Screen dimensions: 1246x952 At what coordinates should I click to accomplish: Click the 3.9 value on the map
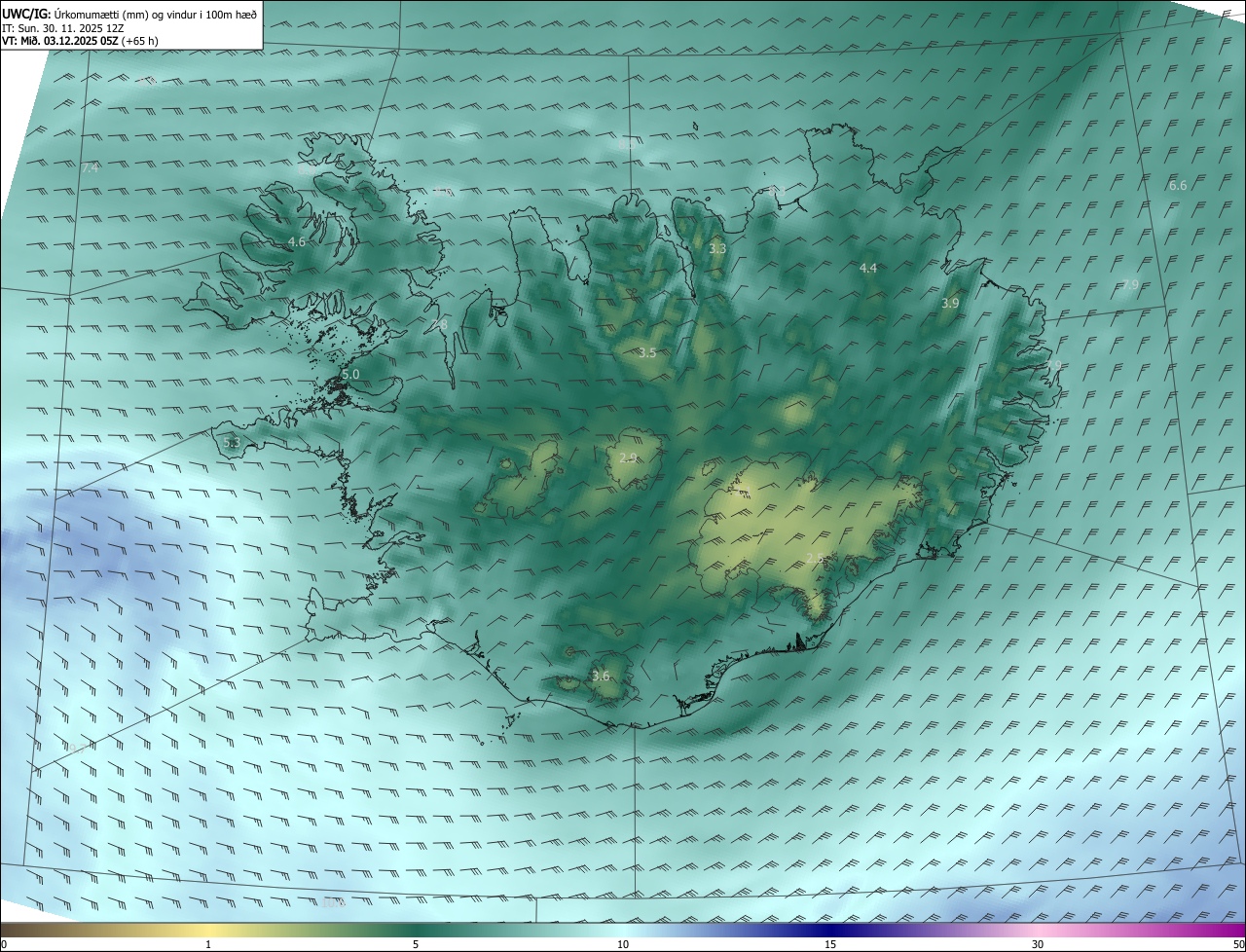[950, 303]
